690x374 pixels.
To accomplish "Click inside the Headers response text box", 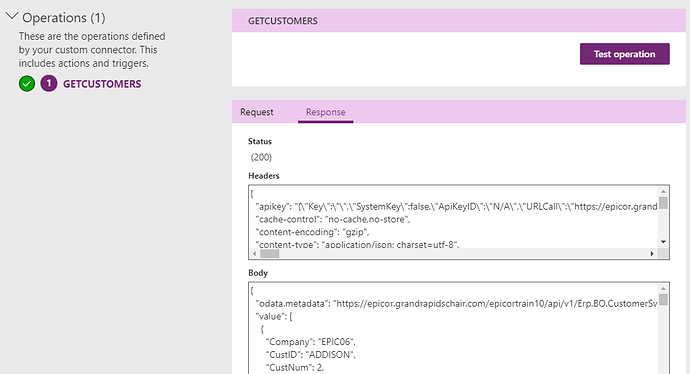I will click(454, 218).
